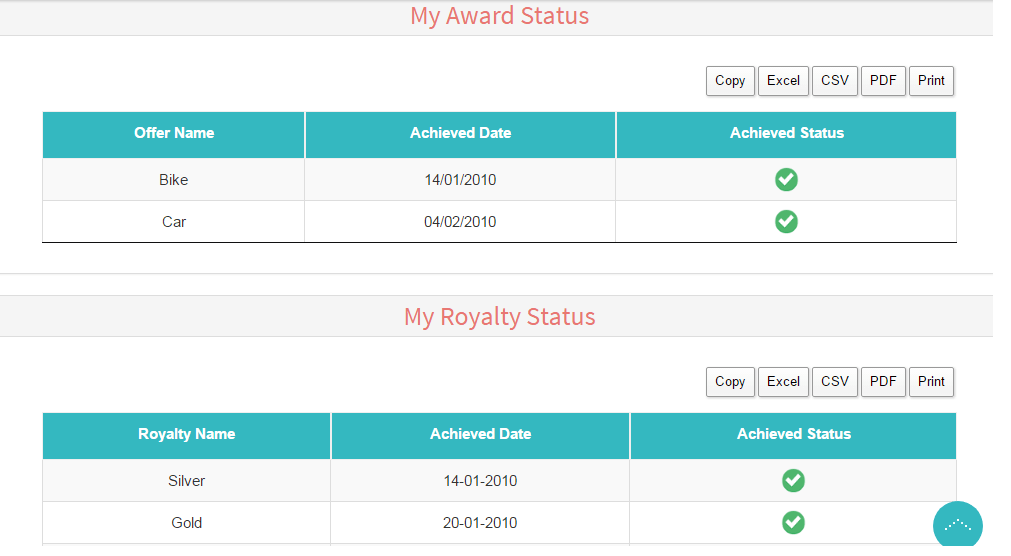Click the green checkmark in Bike row
1011x556 pixels.
[786, 180]
